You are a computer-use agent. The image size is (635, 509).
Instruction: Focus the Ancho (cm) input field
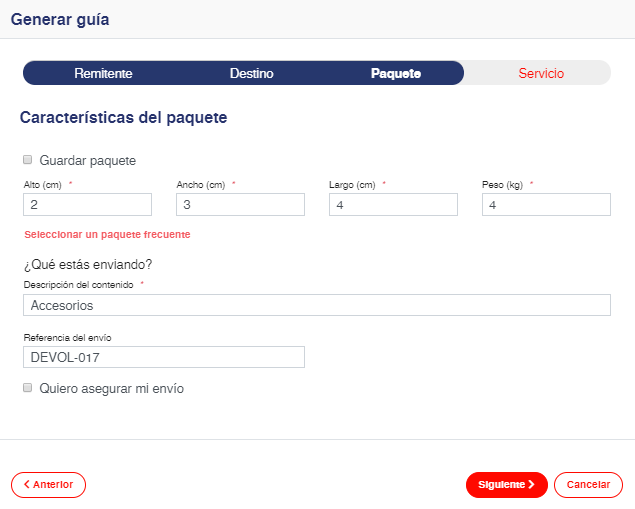(x=240, y=204)
